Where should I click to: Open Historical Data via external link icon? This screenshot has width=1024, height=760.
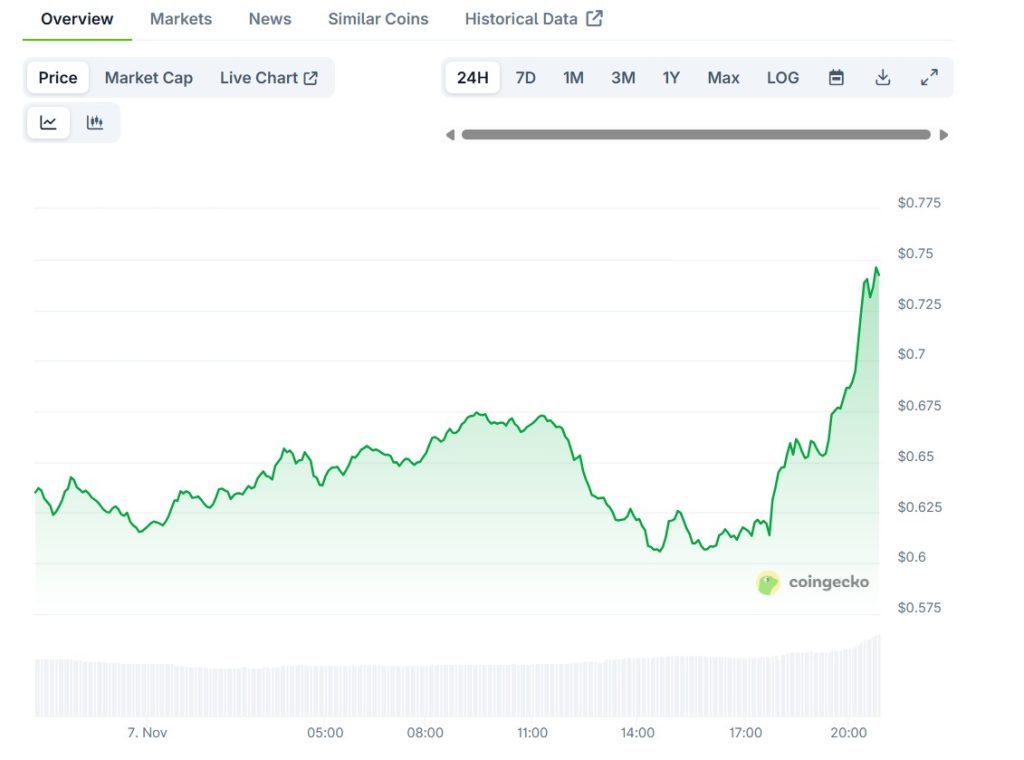[594, 17]
